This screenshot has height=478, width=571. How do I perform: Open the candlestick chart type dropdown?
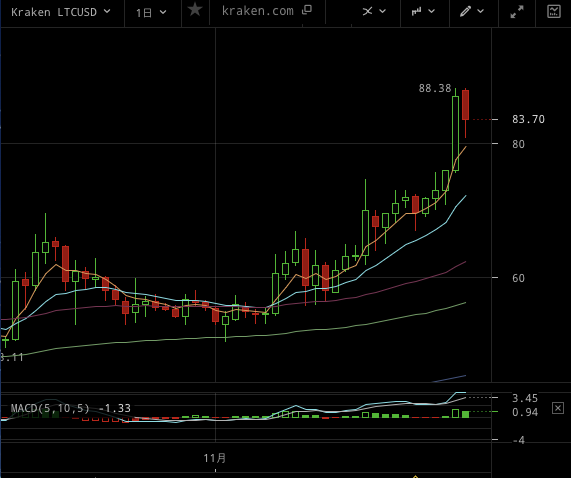click(423, 12)
